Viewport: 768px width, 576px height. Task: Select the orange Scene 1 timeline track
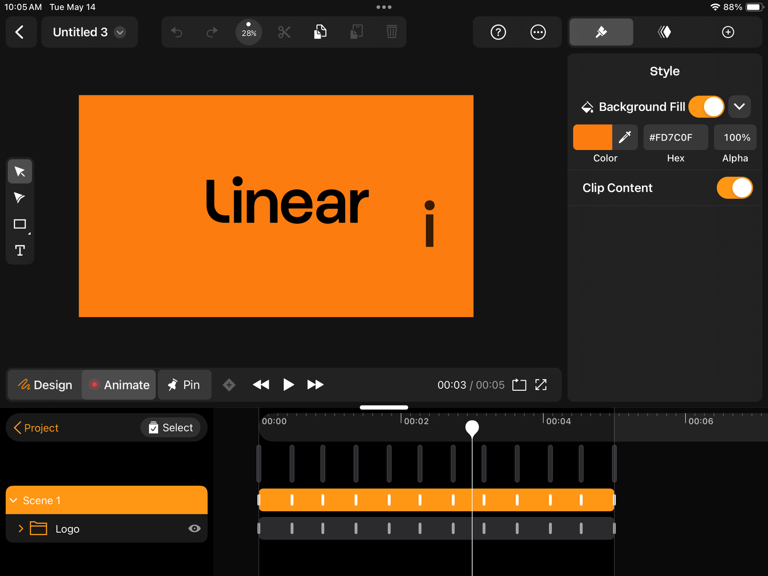tap(436, 500)
